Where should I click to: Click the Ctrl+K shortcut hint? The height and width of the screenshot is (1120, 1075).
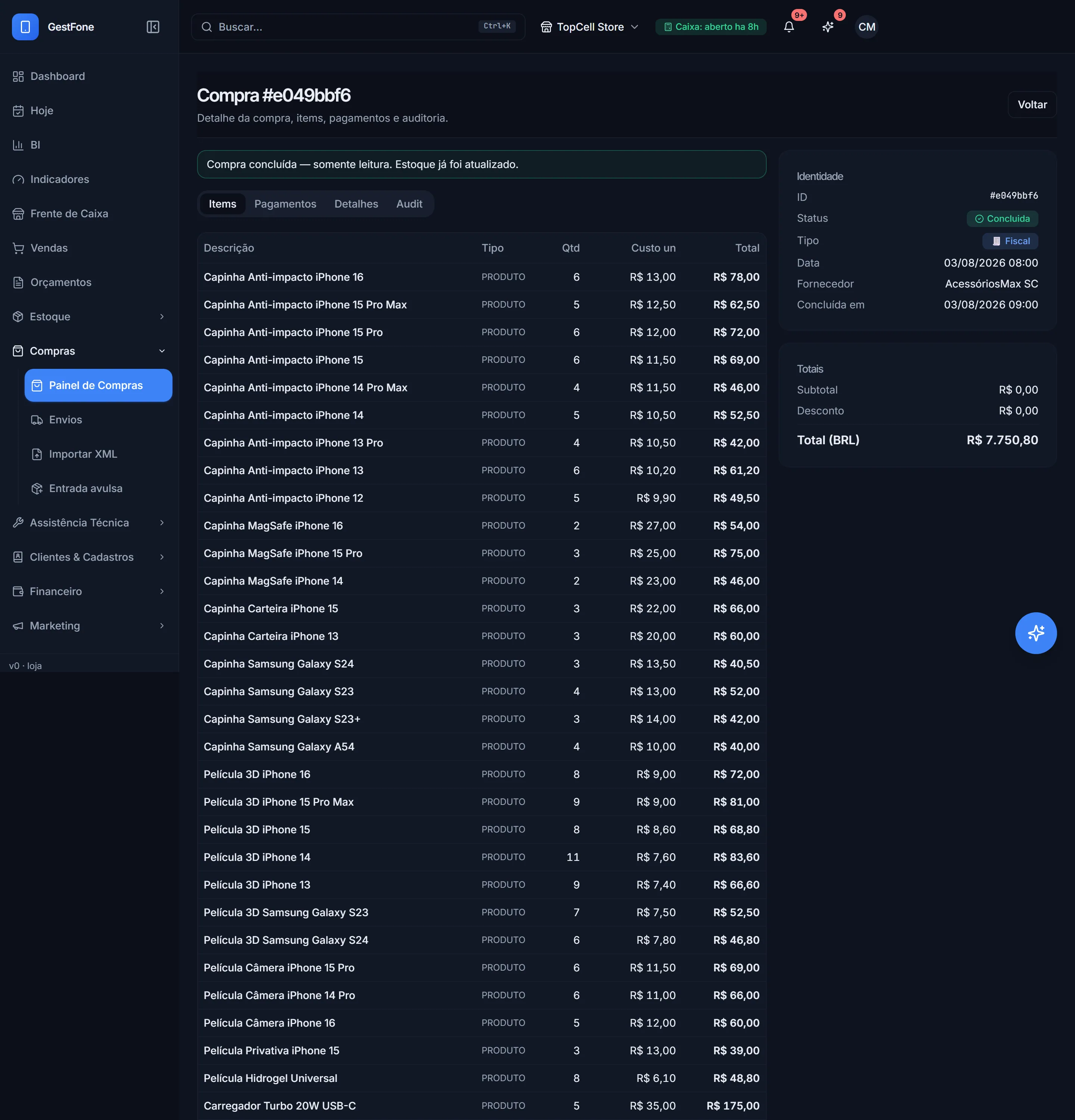tap(496, 26)
